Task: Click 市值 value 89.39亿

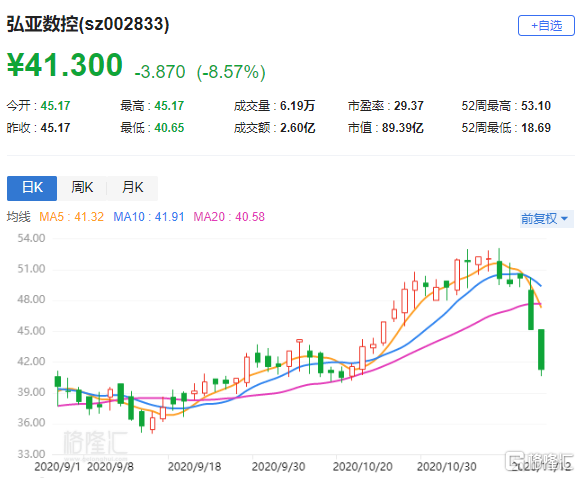Action: pyautogui.click(x=403, y=128)
